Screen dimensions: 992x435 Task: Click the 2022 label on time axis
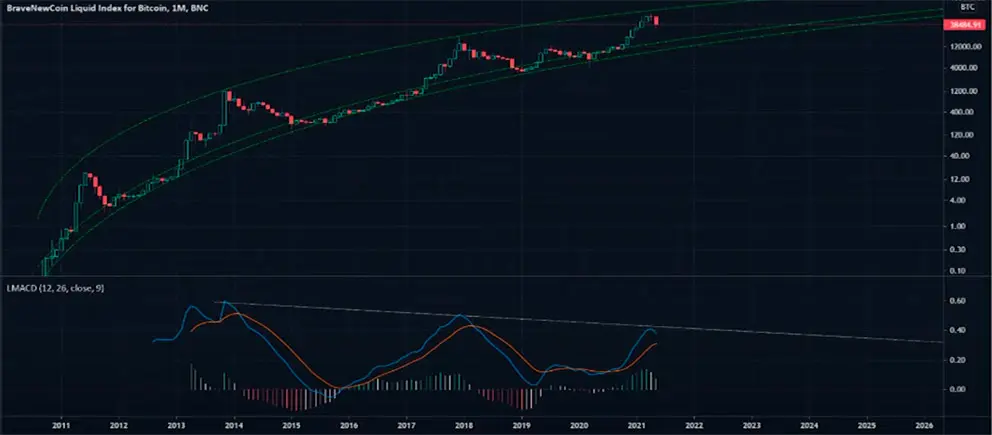(x=695, y=425)
